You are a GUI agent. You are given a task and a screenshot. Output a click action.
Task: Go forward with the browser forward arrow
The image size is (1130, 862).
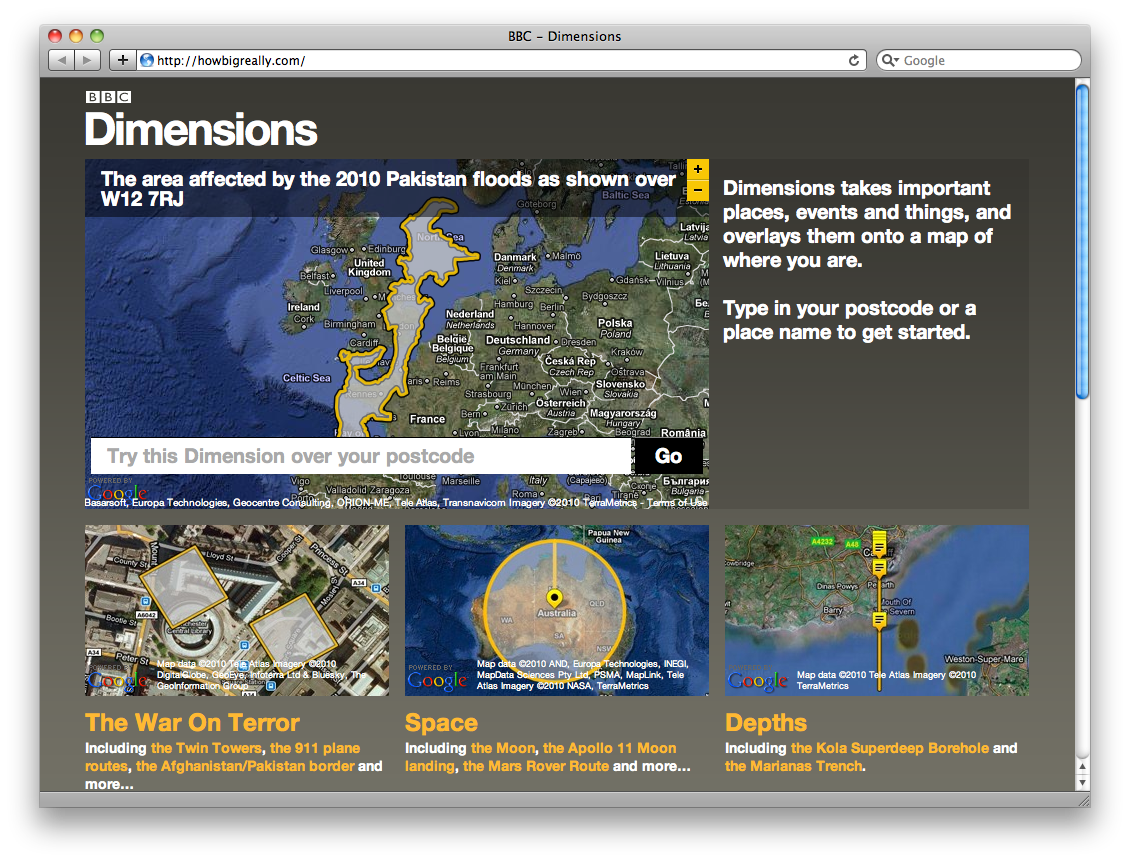pos(86,61)
